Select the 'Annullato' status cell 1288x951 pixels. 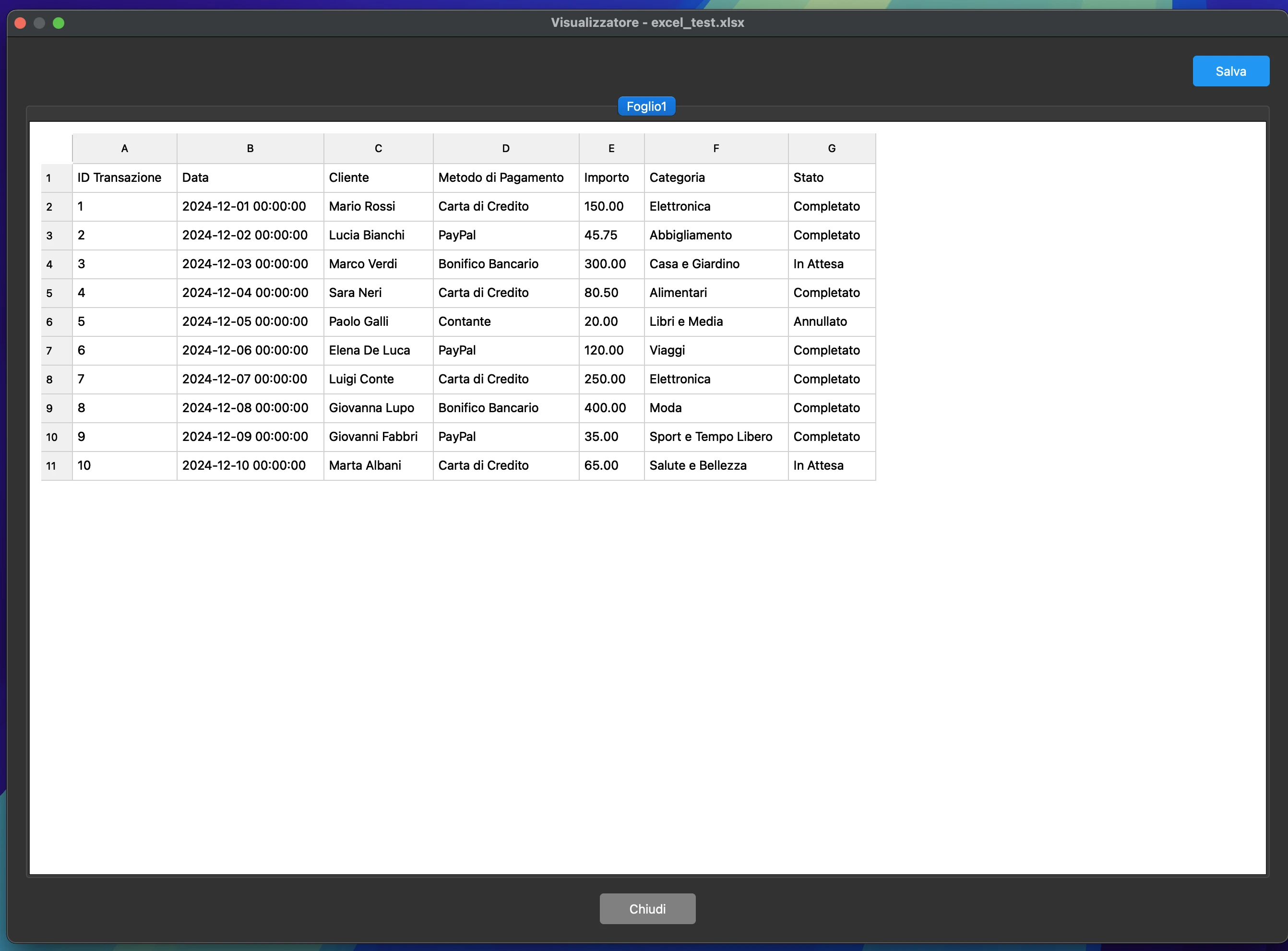[x=832, y=321]
